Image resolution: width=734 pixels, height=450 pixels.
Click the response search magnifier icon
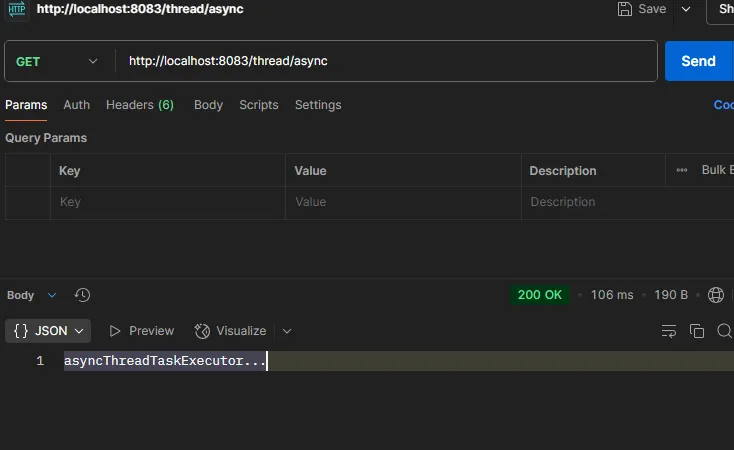click(x=724, y=331)
